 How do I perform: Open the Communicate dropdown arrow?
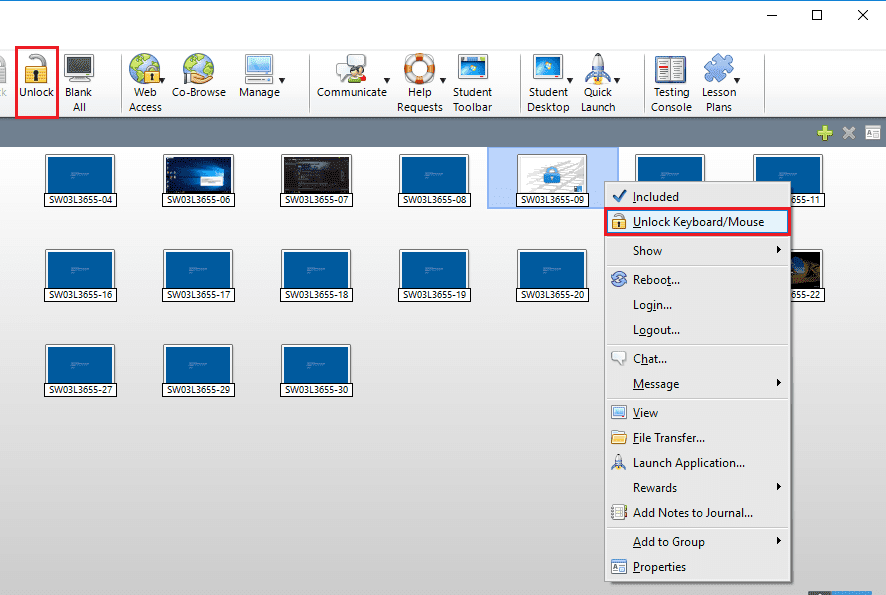pos(387,80)
